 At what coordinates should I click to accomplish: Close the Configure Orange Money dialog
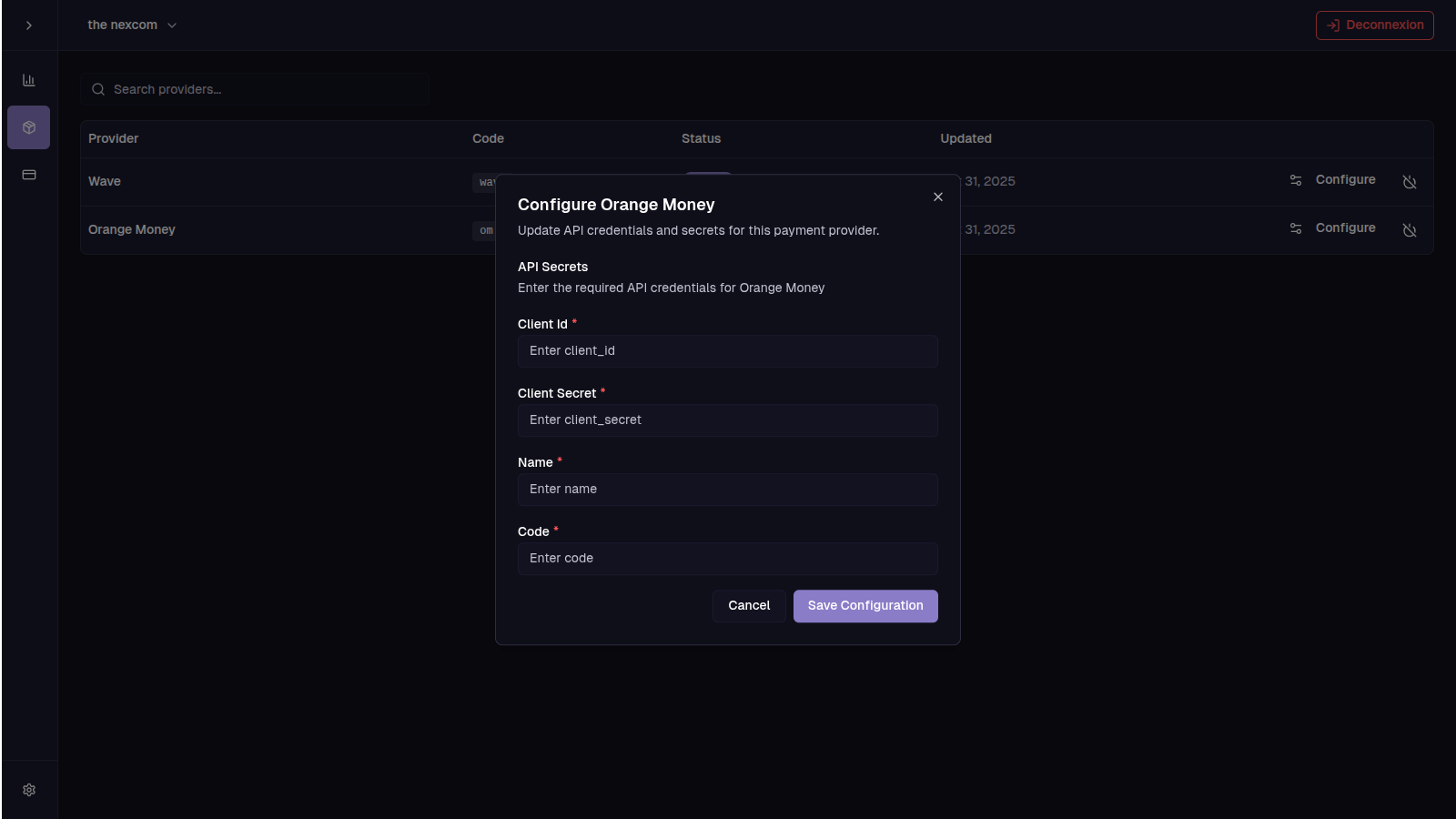click(938, 197)
